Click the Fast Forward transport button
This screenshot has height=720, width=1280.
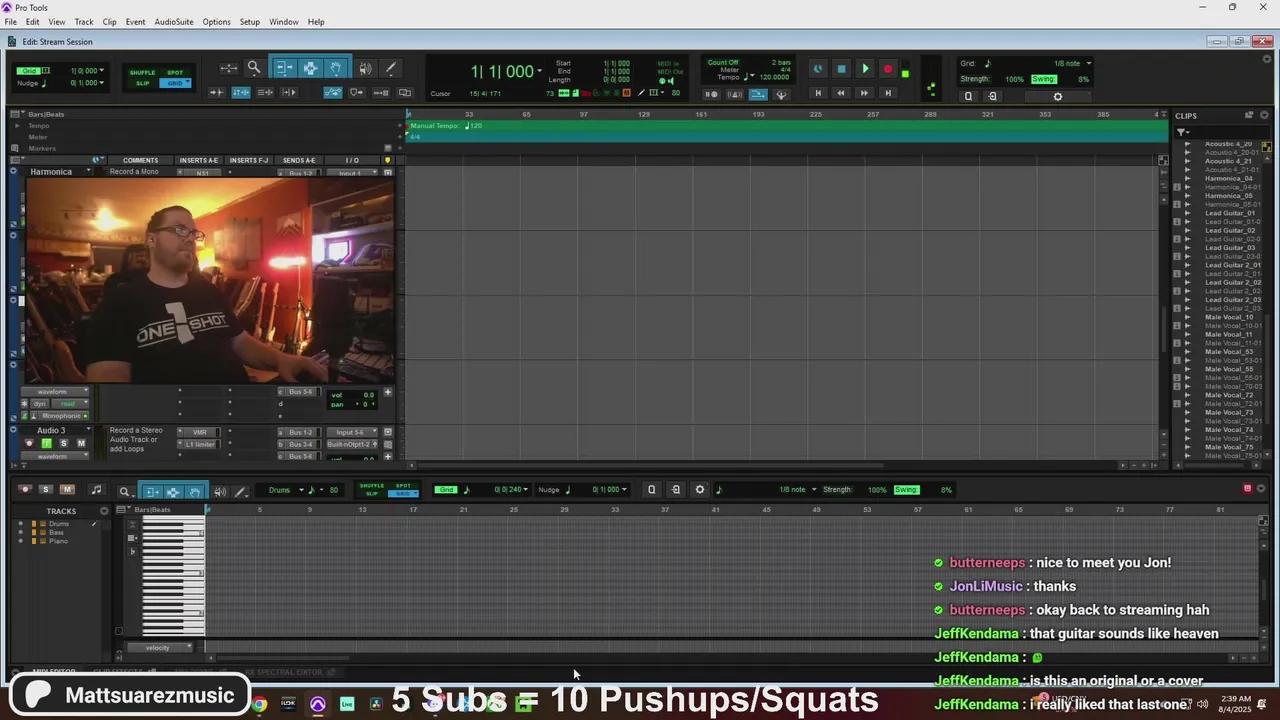point(865,93)
